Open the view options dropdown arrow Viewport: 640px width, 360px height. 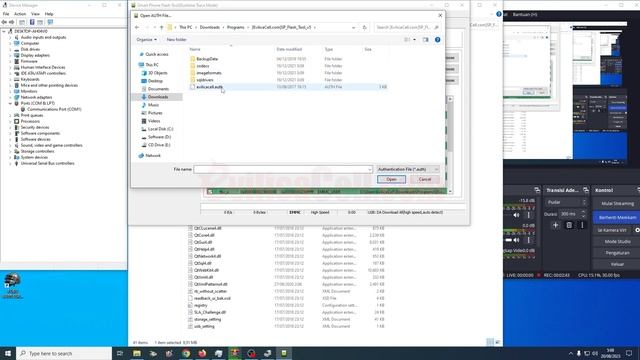pyautogui.click(x=414, y=40)
